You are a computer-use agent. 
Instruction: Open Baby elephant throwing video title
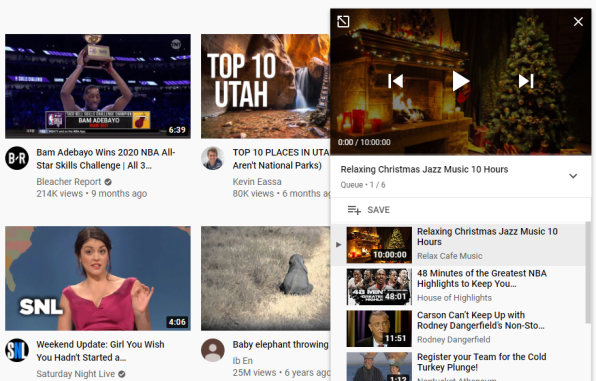(x=281, y=344)
